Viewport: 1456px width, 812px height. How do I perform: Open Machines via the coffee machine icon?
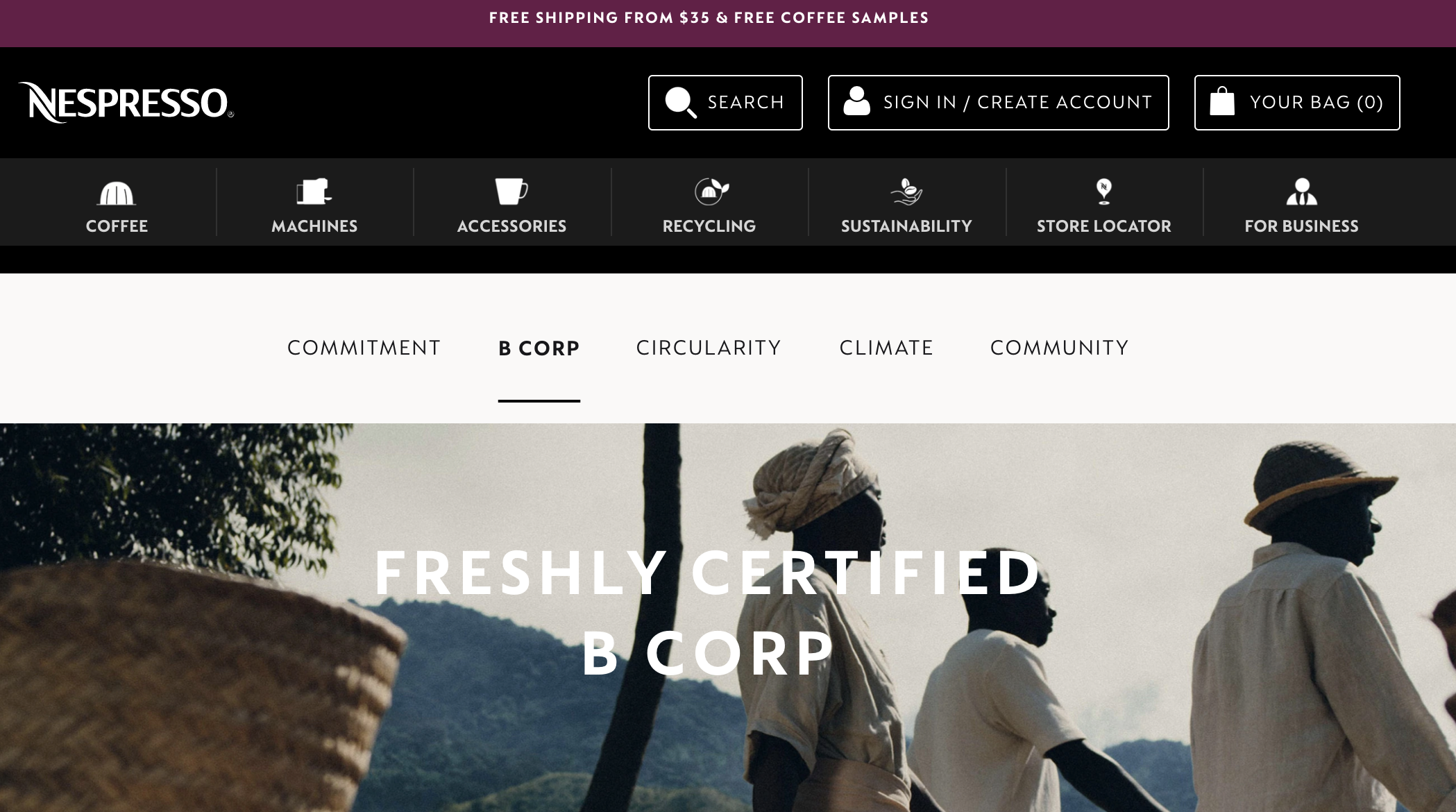tap(314, 192)
